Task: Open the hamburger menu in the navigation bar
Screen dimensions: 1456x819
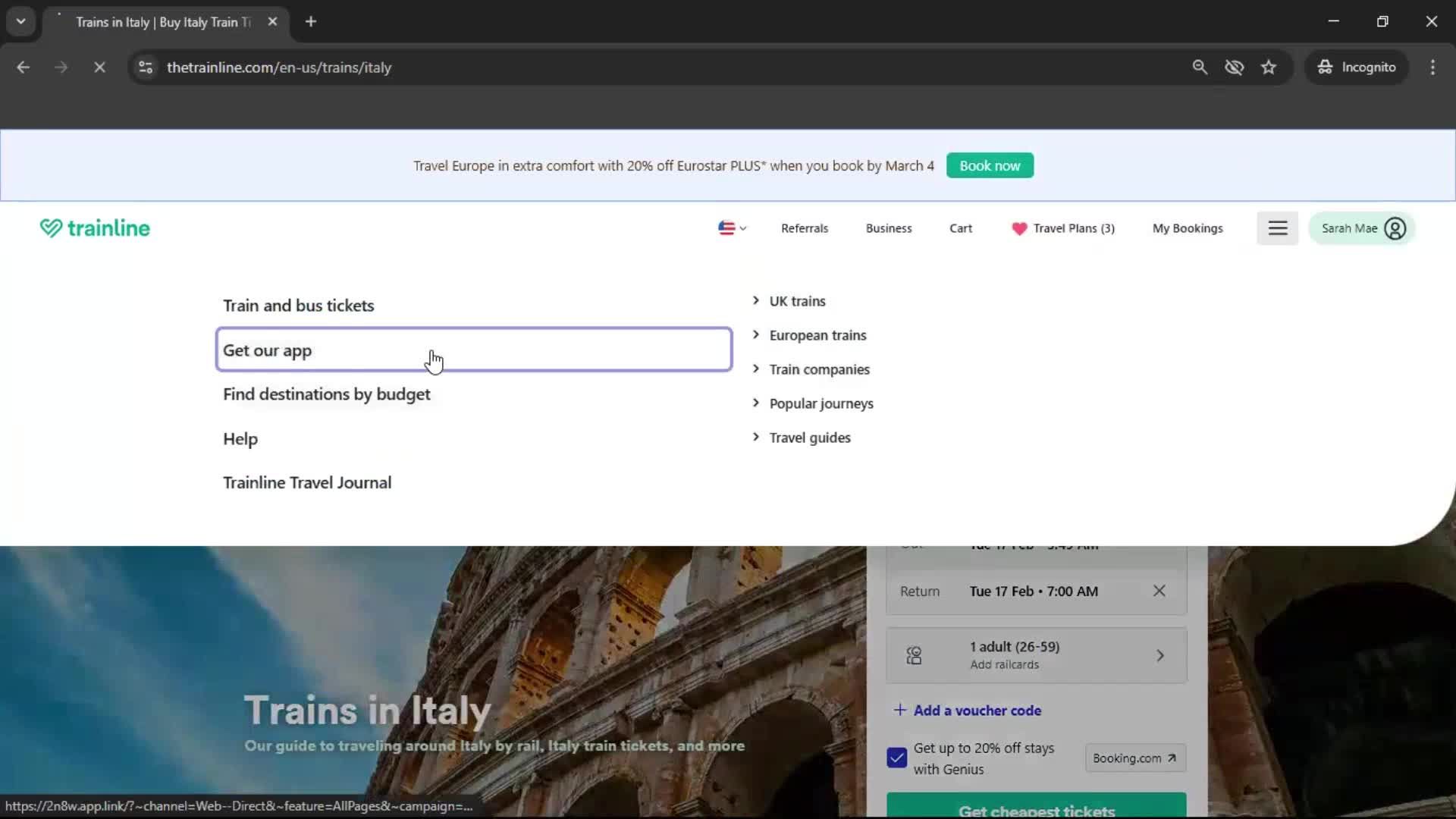Action: [1278, 227]
